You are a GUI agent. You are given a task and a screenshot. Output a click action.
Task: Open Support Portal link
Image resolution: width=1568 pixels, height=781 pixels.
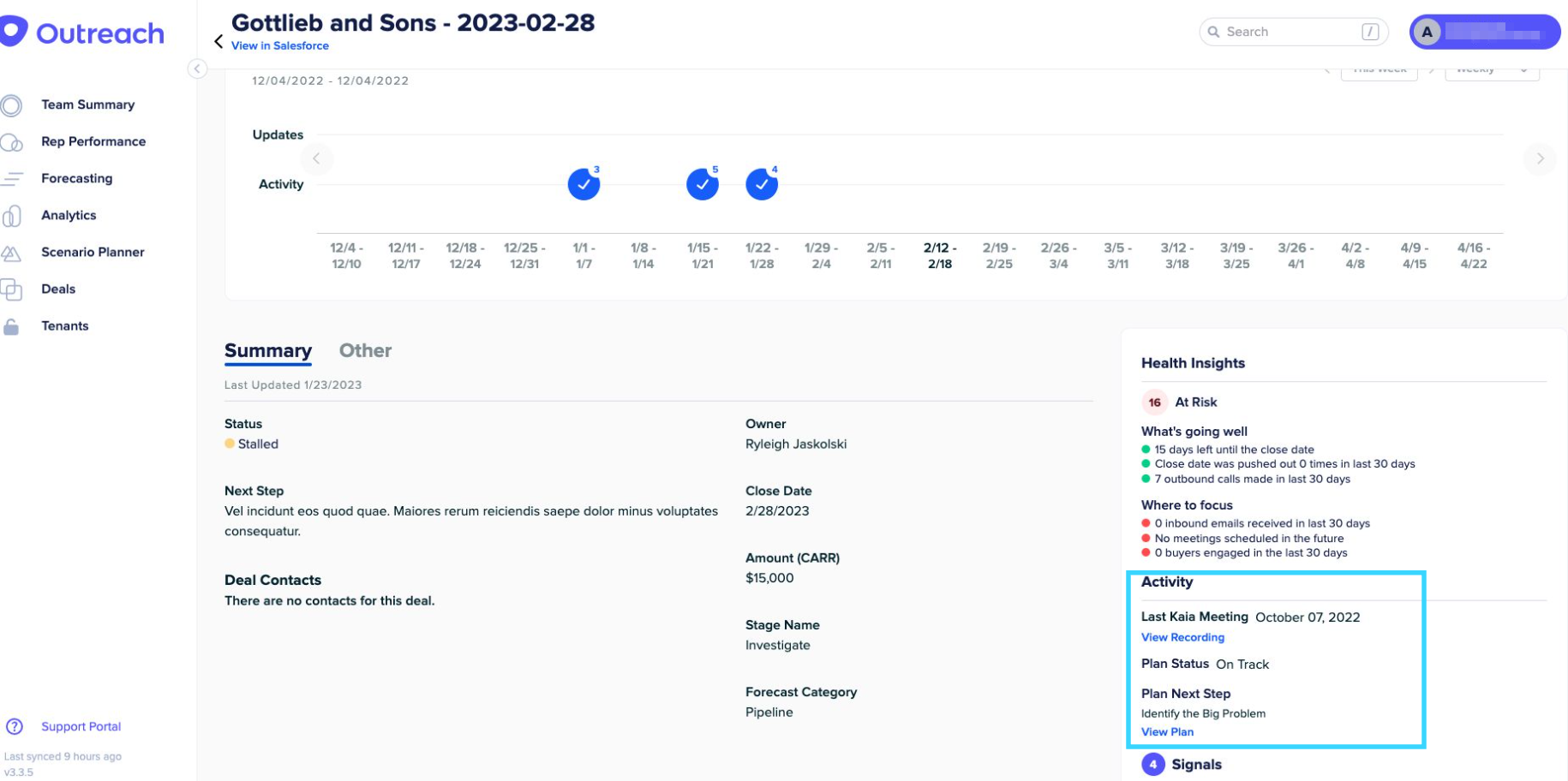coord(81,726)
